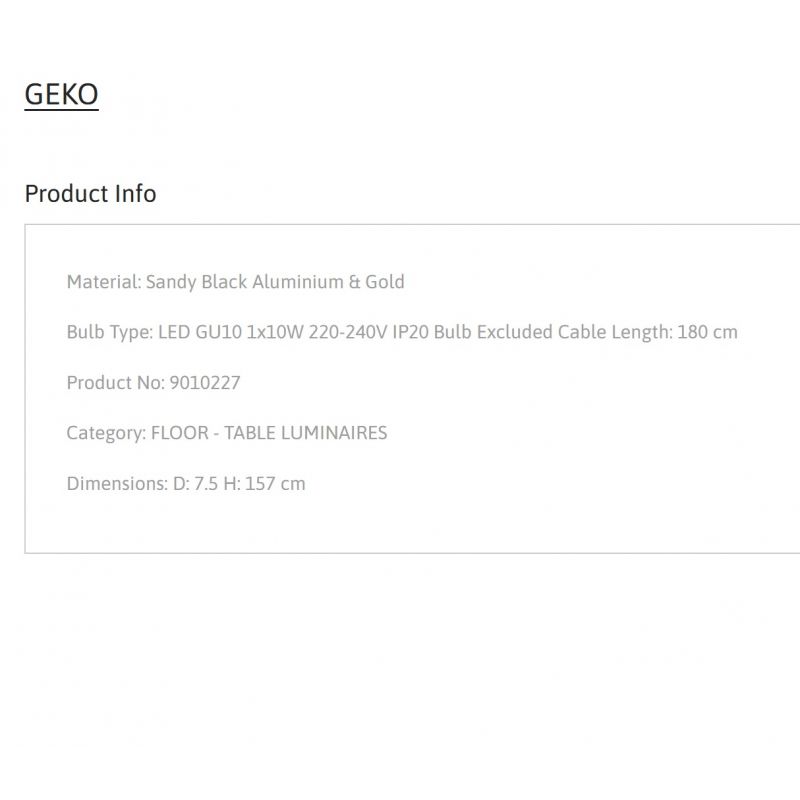Screen dimensions: 800x800
Task: Click the 1x10W wattage text
Action: coord(275,332)
